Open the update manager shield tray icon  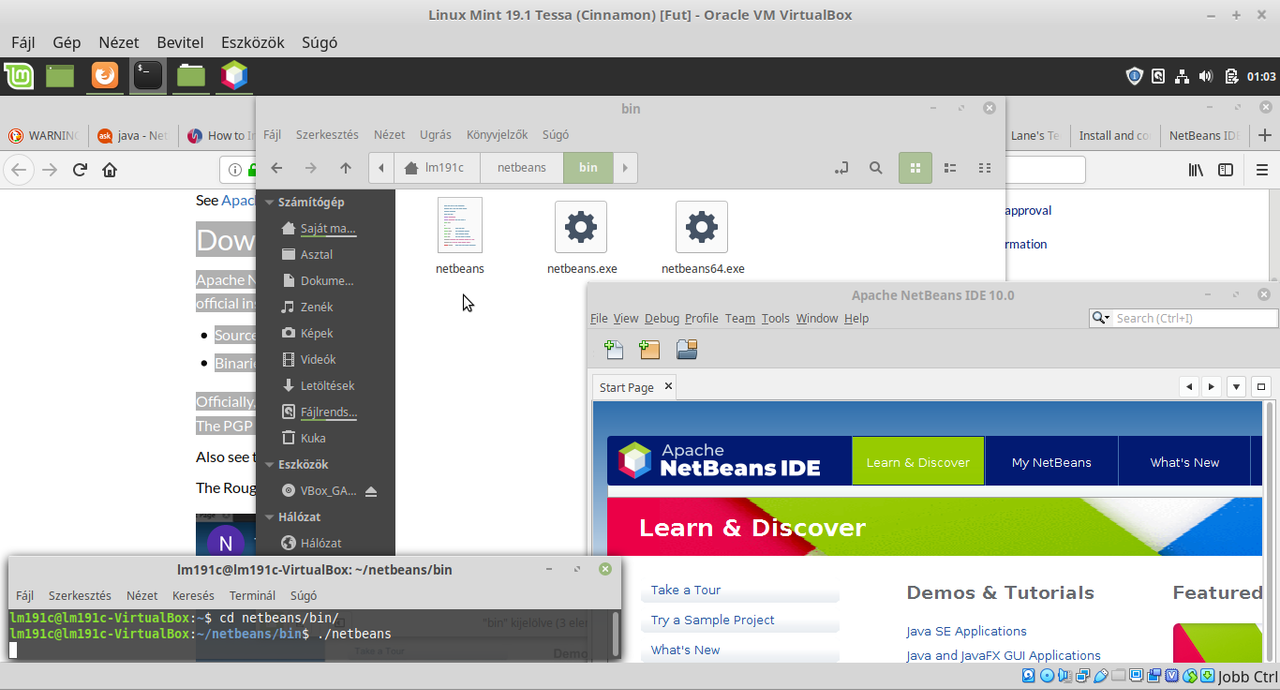click(1134, 76)
